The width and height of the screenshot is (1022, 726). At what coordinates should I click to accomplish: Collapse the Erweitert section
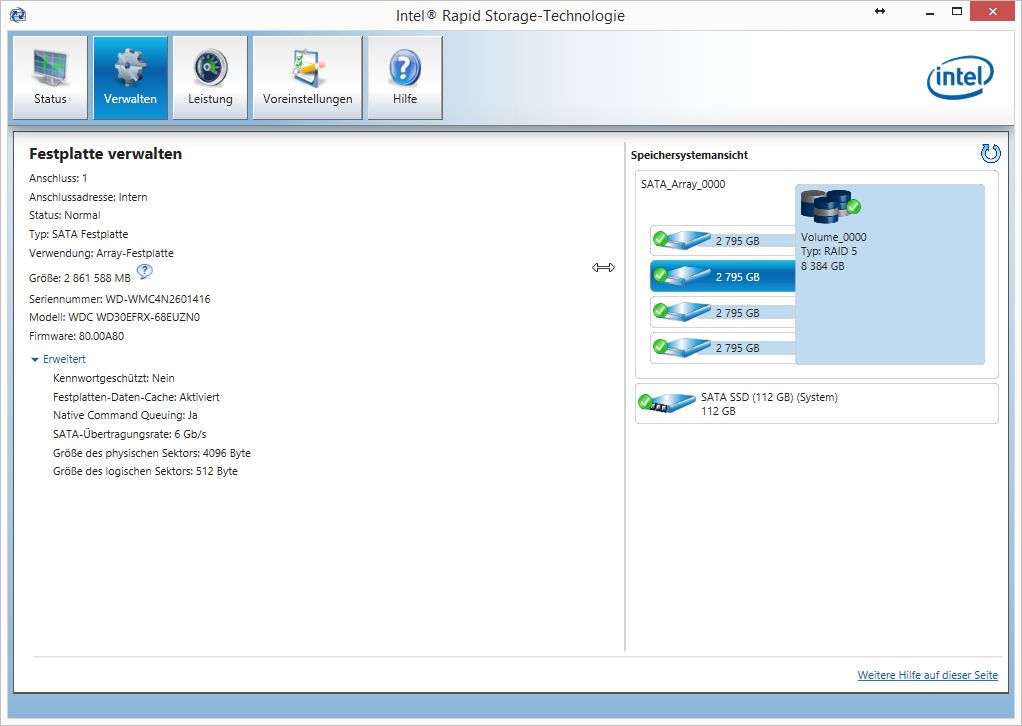click(58, 359)
